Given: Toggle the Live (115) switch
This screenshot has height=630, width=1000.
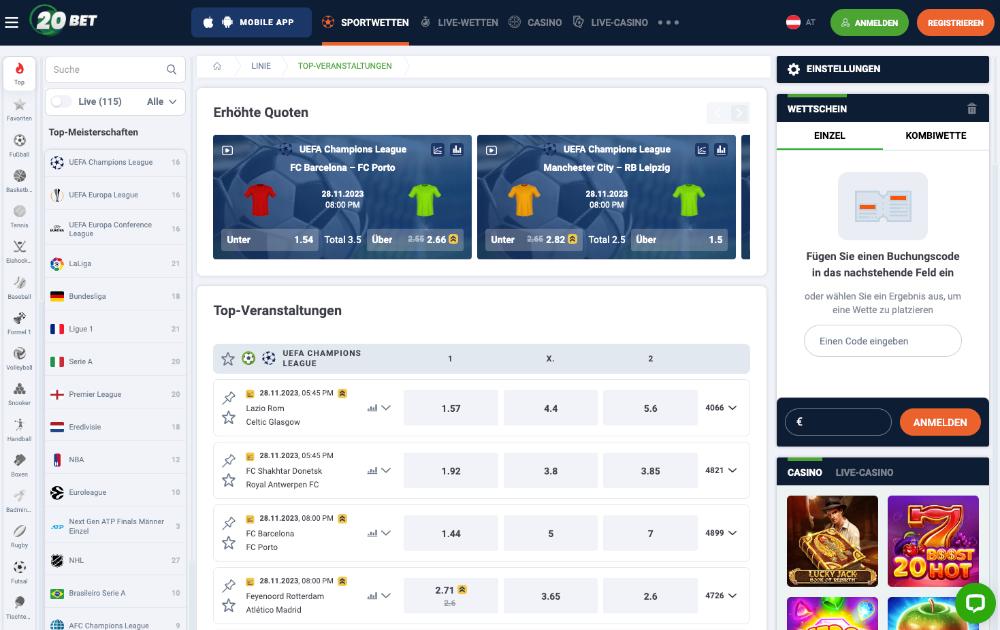Looking at the screenshot, I should pyautogui.click(x=61, y=101).
